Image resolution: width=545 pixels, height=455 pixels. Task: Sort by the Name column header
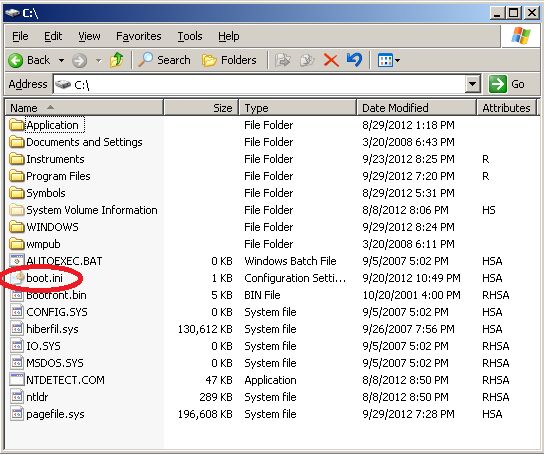[x=84, y=108]
